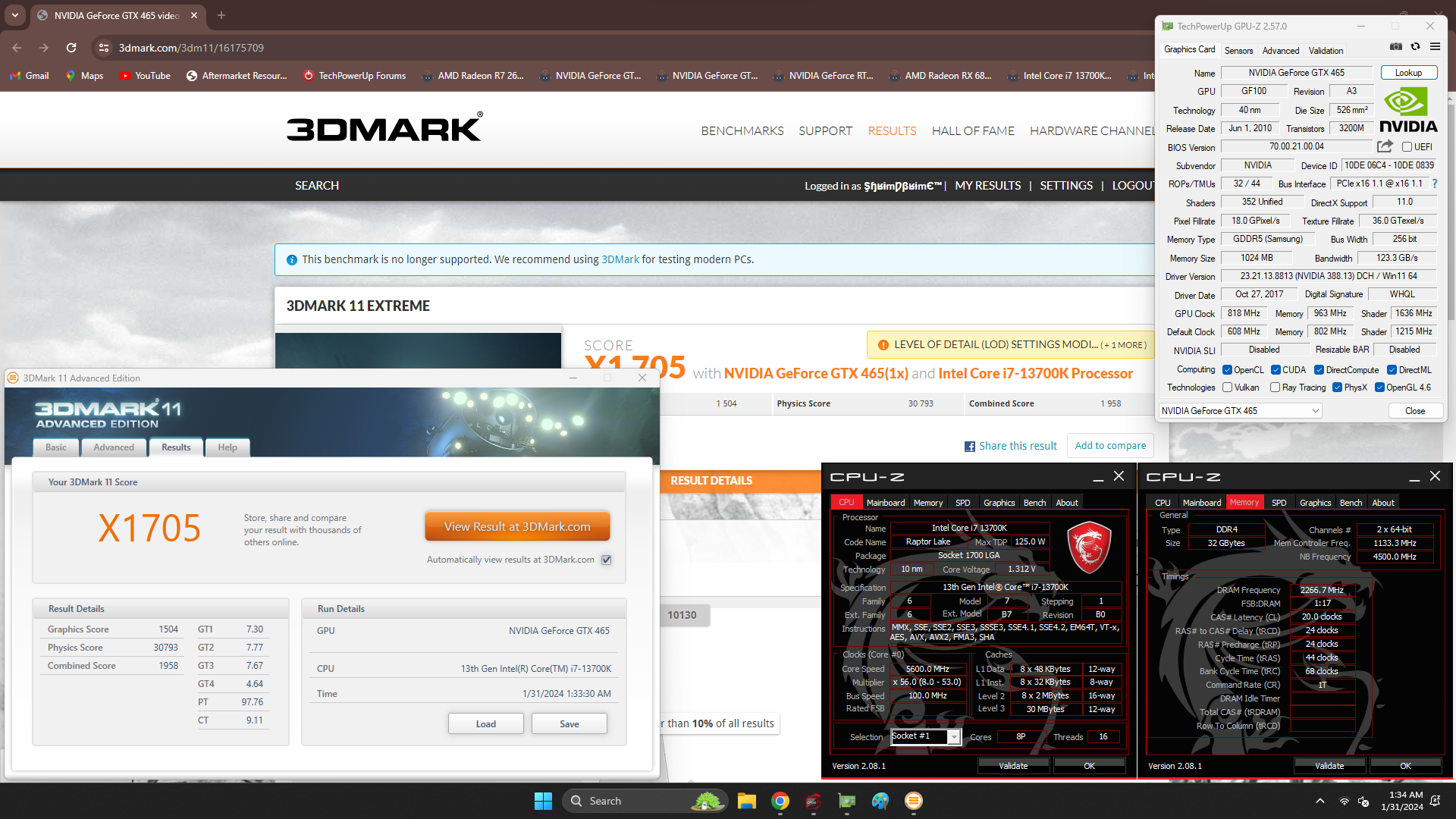Toggle the Vulkan checkbox

(1227, 388)
